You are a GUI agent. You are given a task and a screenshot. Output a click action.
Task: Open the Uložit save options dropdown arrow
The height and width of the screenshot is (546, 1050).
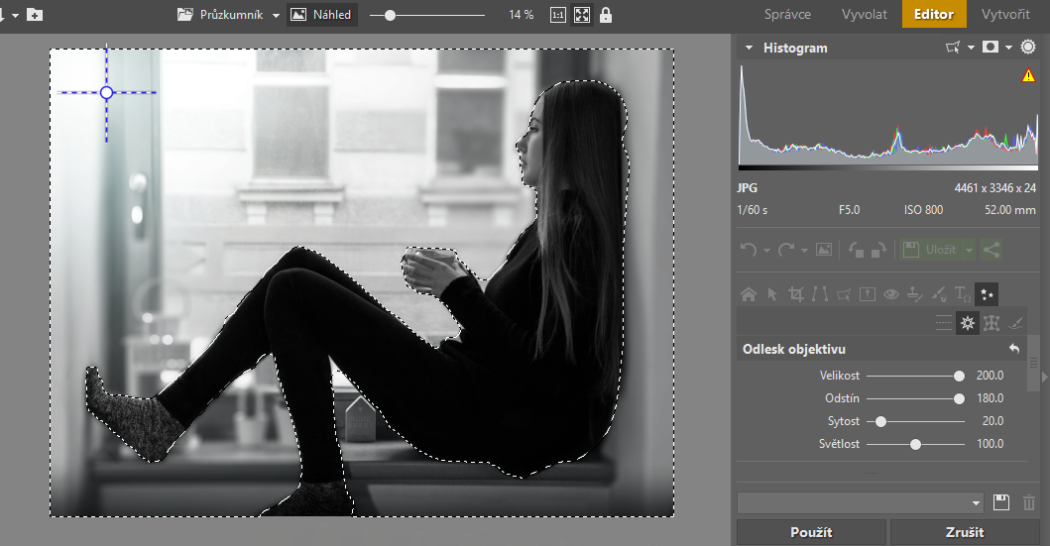pos(969,251)
